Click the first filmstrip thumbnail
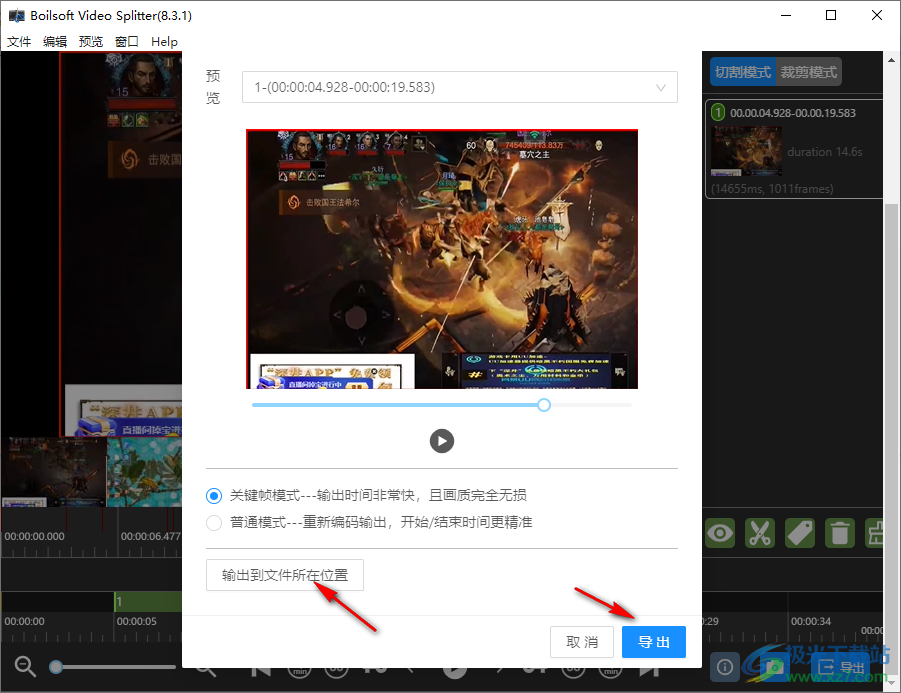The image size is (901, 693). click(x=54, y=472)
